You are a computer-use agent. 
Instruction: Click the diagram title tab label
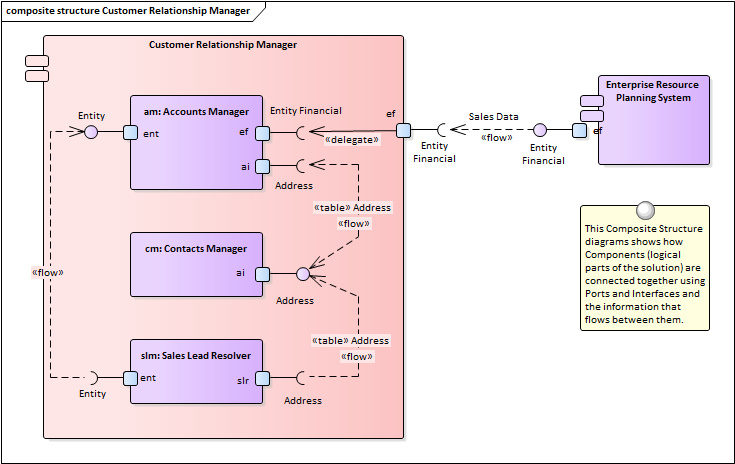(x=128, y=11)
